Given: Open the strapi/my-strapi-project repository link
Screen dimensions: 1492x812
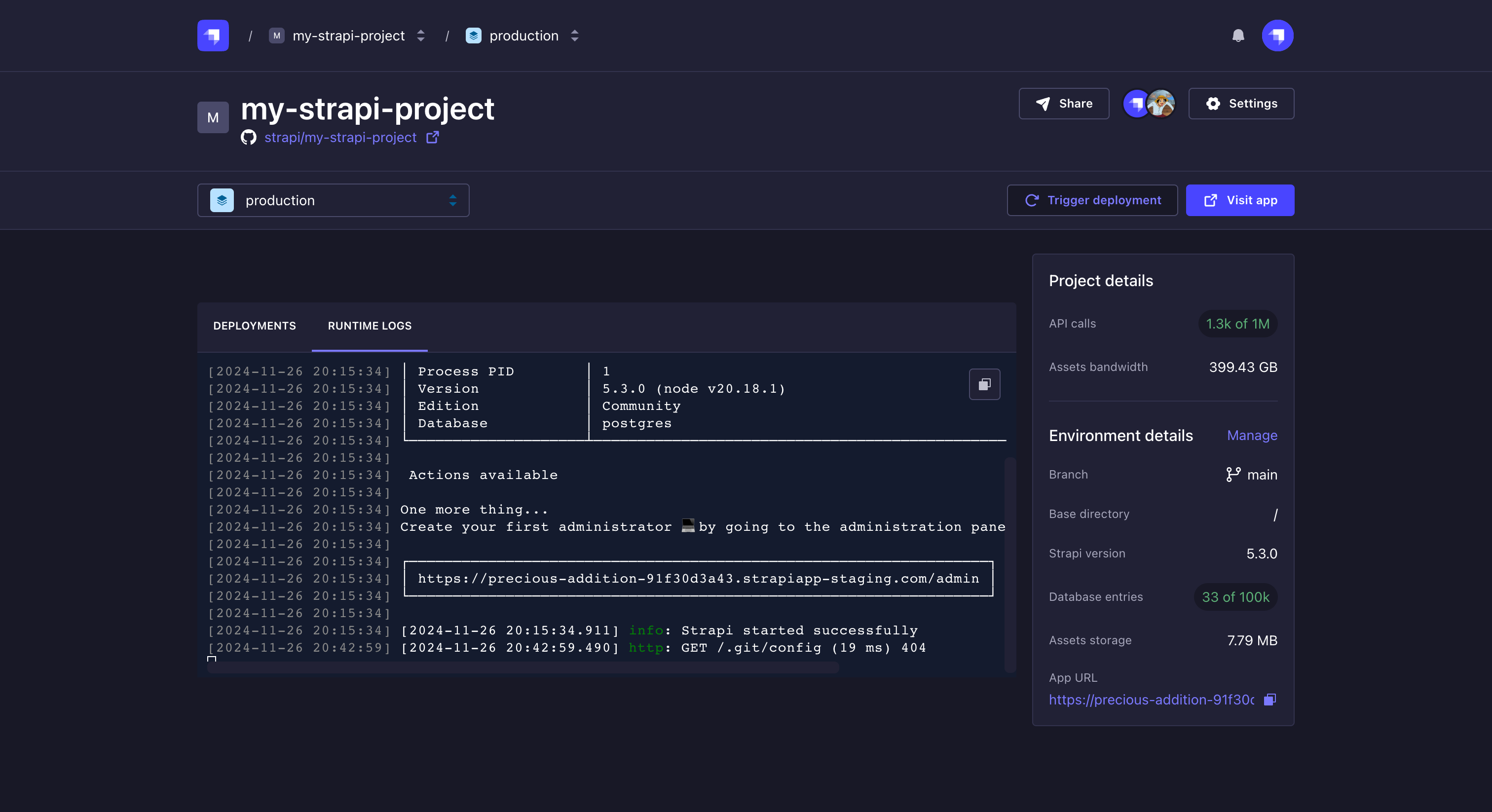Looking at the screenshot, I should [340, 137].
